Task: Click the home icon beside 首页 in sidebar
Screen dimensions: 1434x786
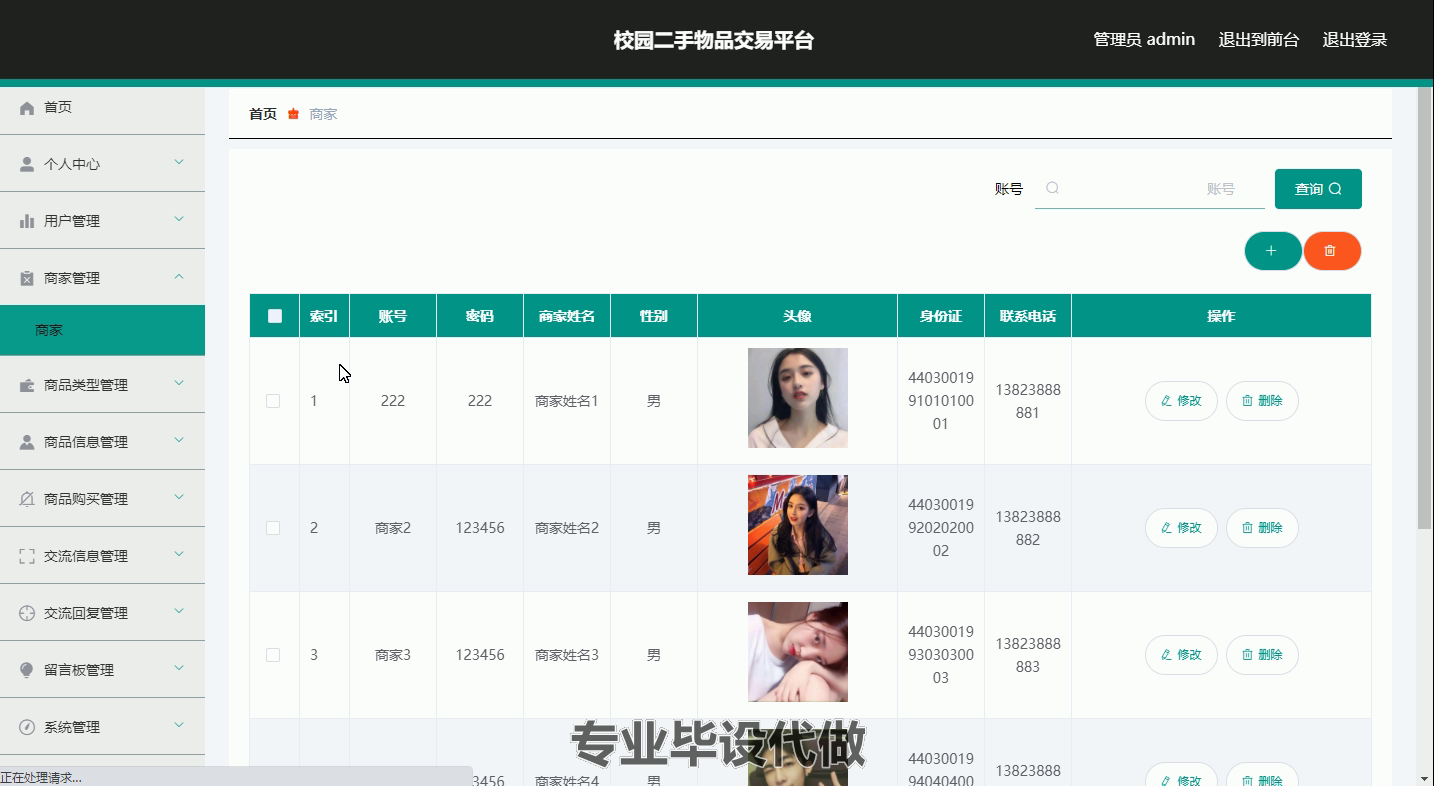Action: click(x=27, y=107)
